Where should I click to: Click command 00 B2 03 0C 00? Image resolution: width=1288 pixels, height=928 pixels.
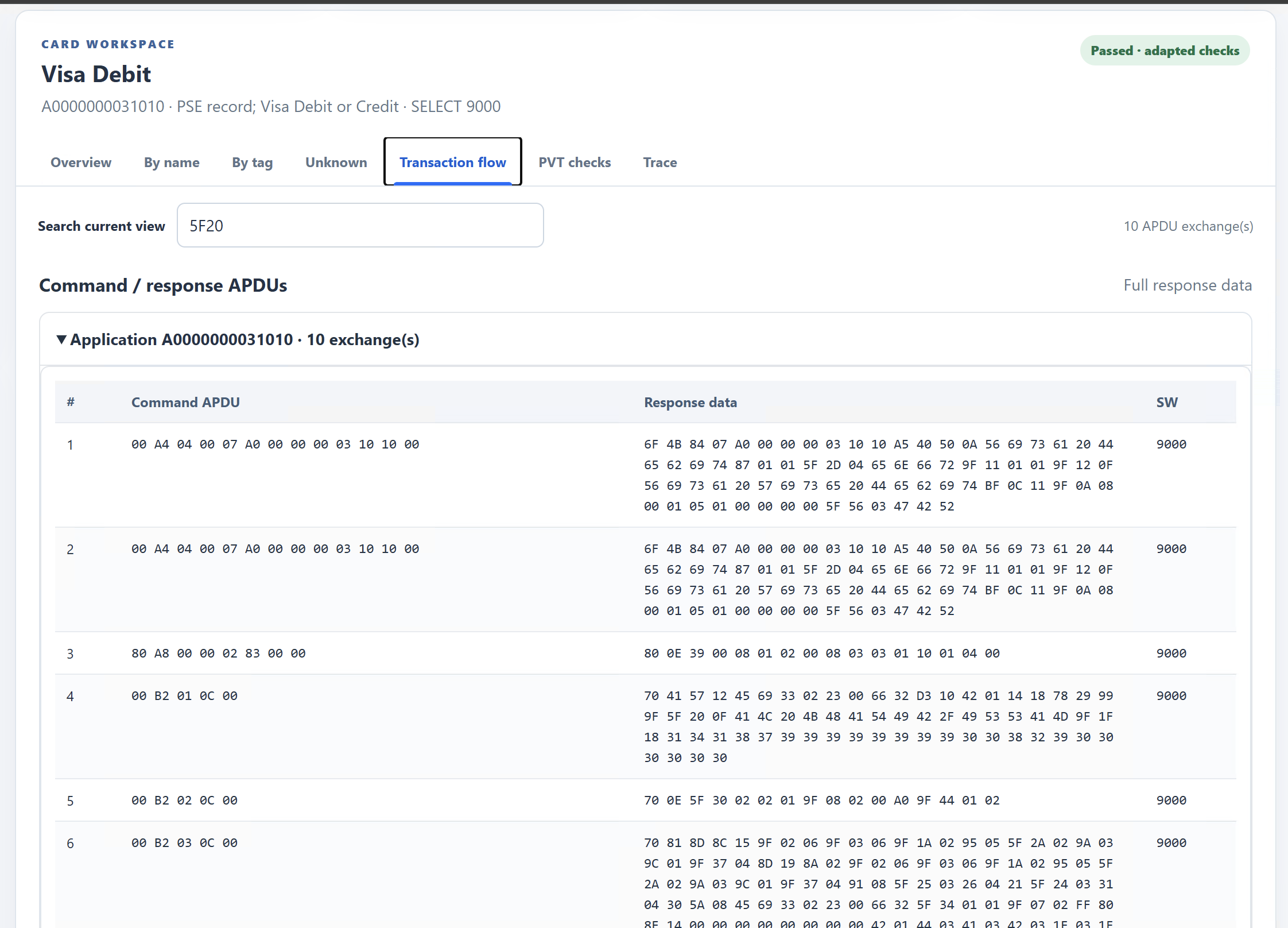(185, 843)
